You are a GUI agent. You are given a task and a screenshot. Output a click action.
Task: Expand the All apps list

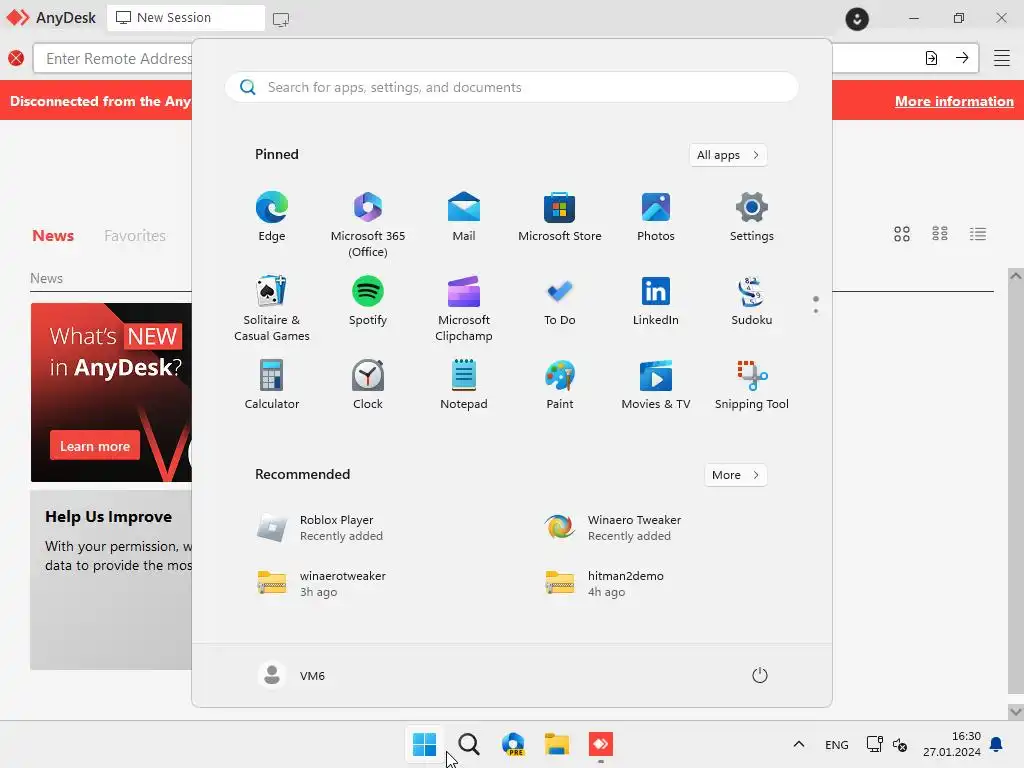728,155
